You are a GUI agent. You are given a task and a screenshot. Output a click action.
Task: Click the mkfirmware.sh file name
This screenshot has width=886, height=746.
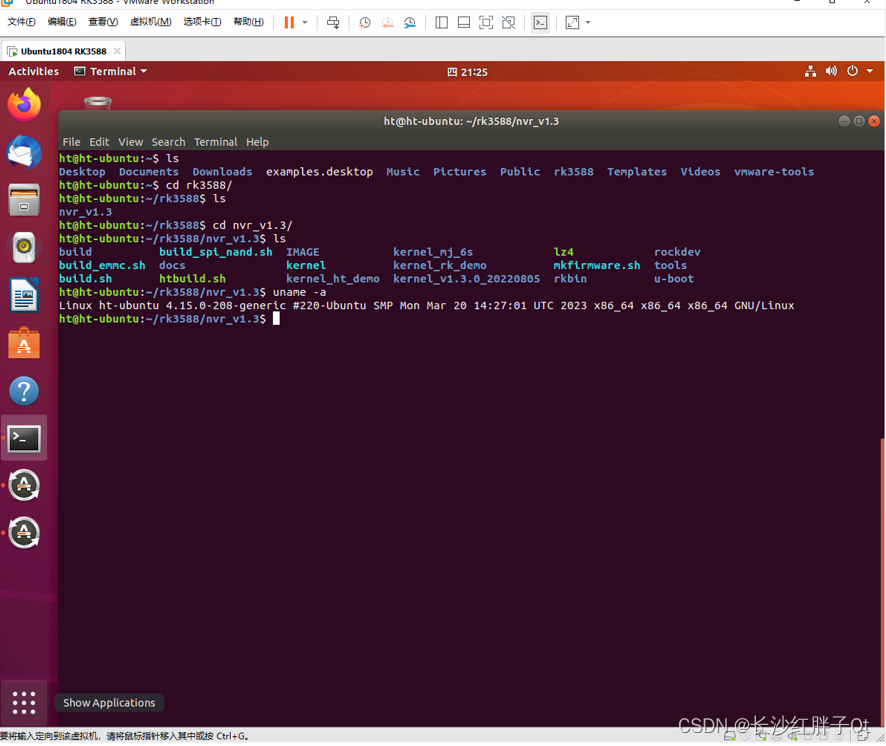point(597,265)
